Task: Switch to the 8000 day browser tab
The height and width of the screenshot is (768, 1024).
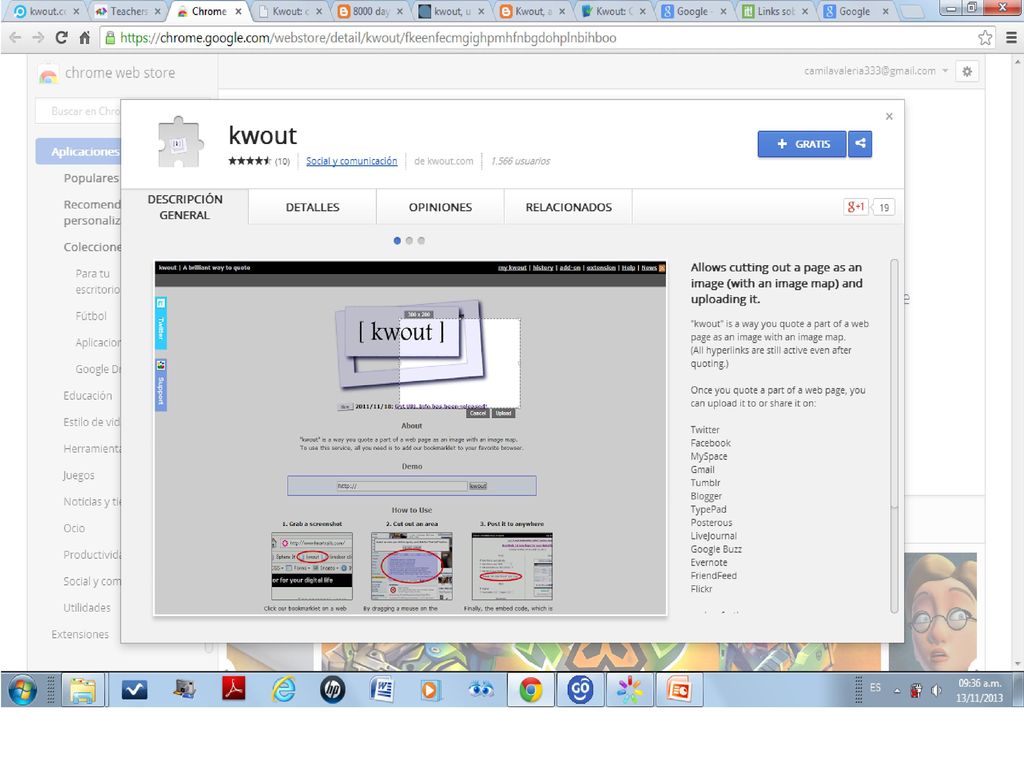Action: (370, 11)
